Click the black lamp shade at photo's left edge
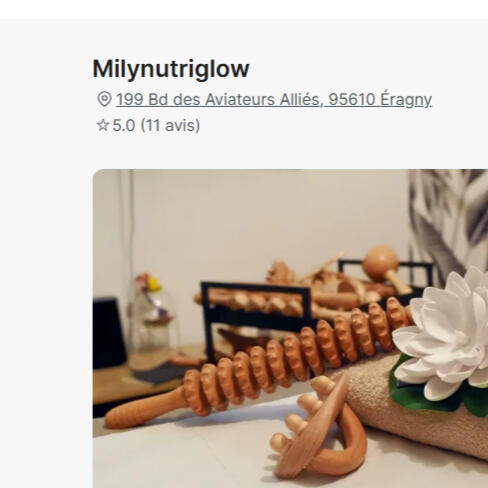 108,333
